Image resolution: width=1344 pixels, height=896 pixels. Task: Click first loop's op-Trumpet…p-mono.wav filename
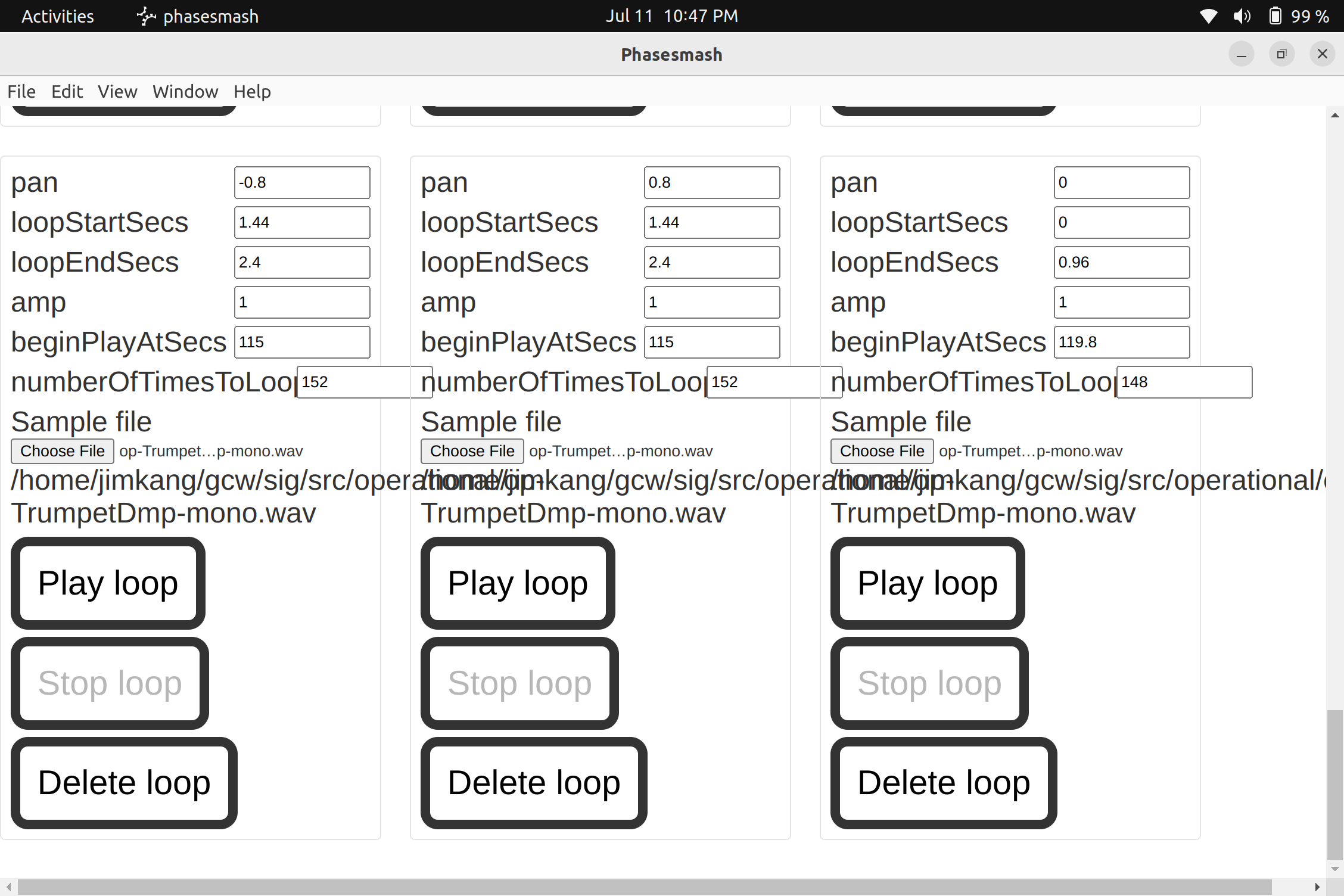pos(211,451)
